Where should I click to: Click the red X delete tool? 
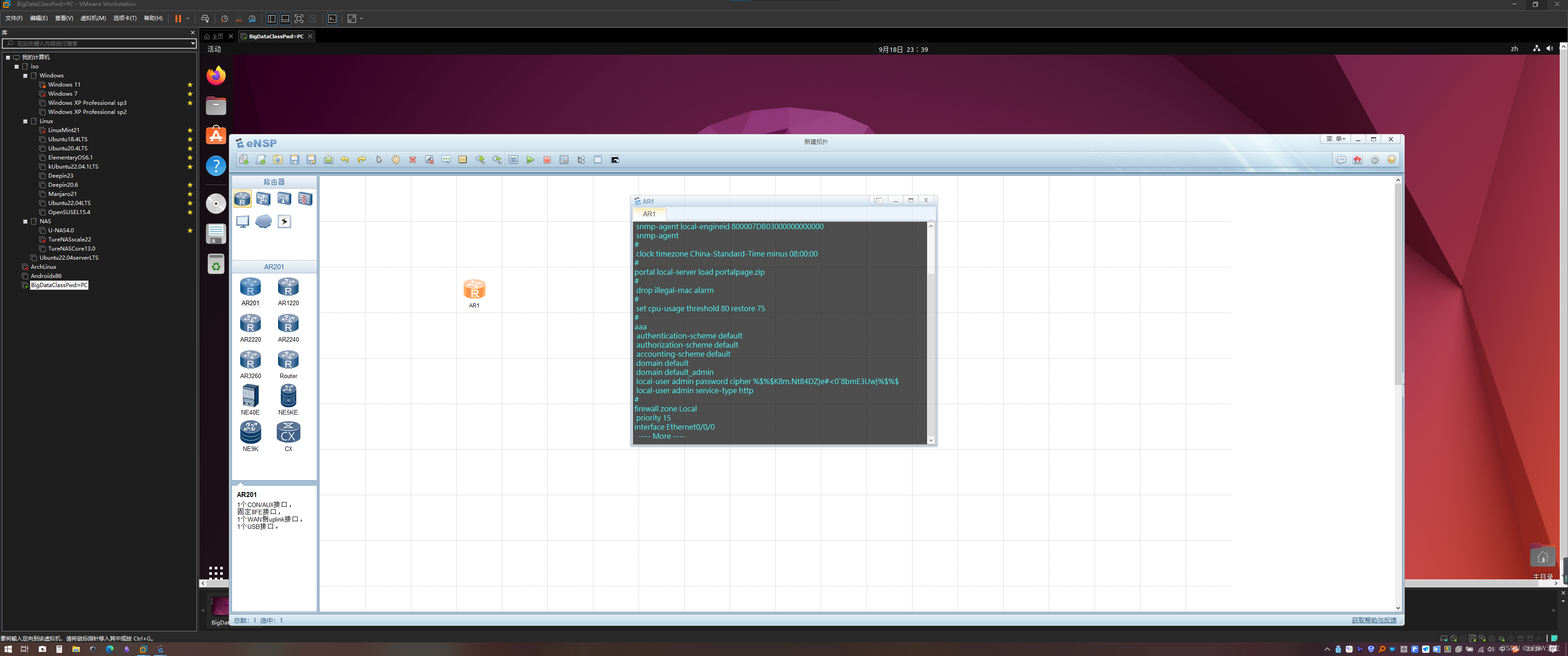412,159
